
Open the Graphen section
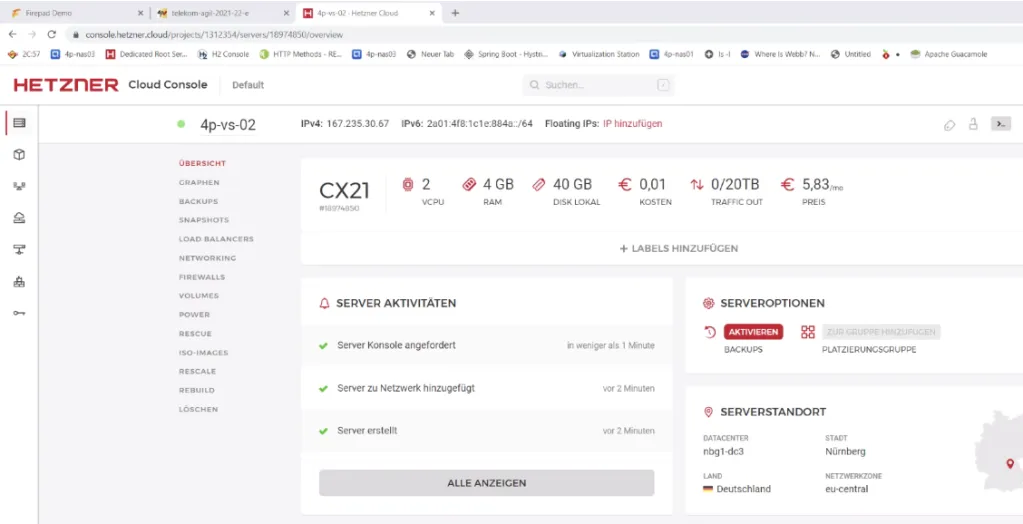tap(199, 183)
